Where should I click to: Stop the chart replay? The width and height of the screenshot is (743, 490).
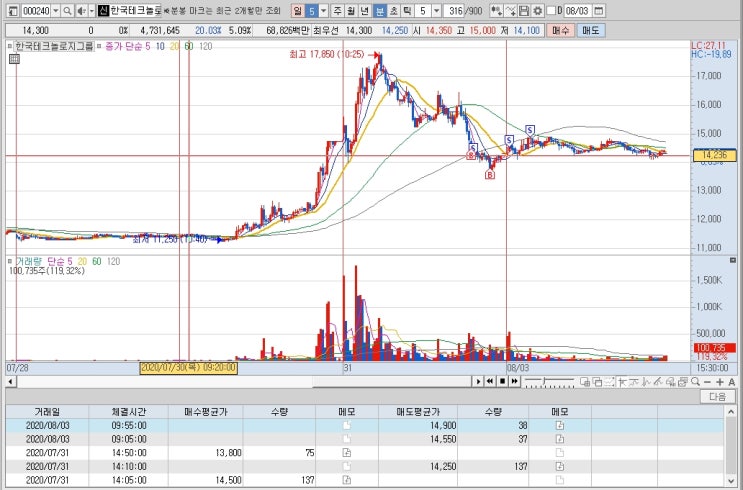pyautogui.click(x=502, y=381)
